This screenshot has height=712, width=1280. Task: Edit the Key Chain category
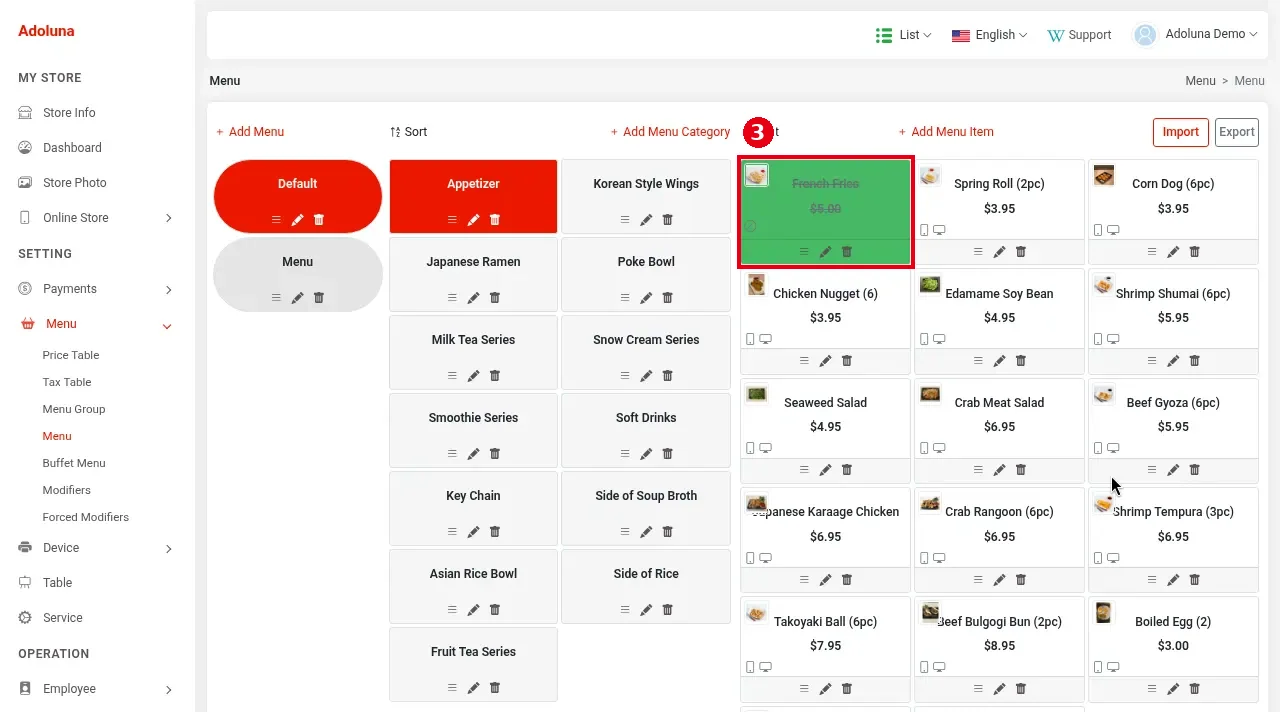click(473, 532)
